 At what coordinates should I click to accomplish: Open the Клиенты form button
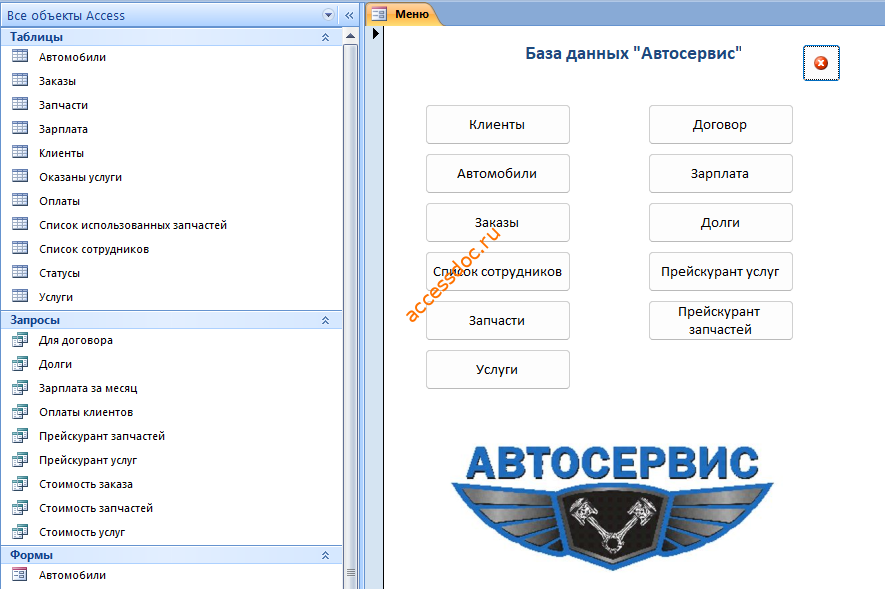click(x=498, y=125)
